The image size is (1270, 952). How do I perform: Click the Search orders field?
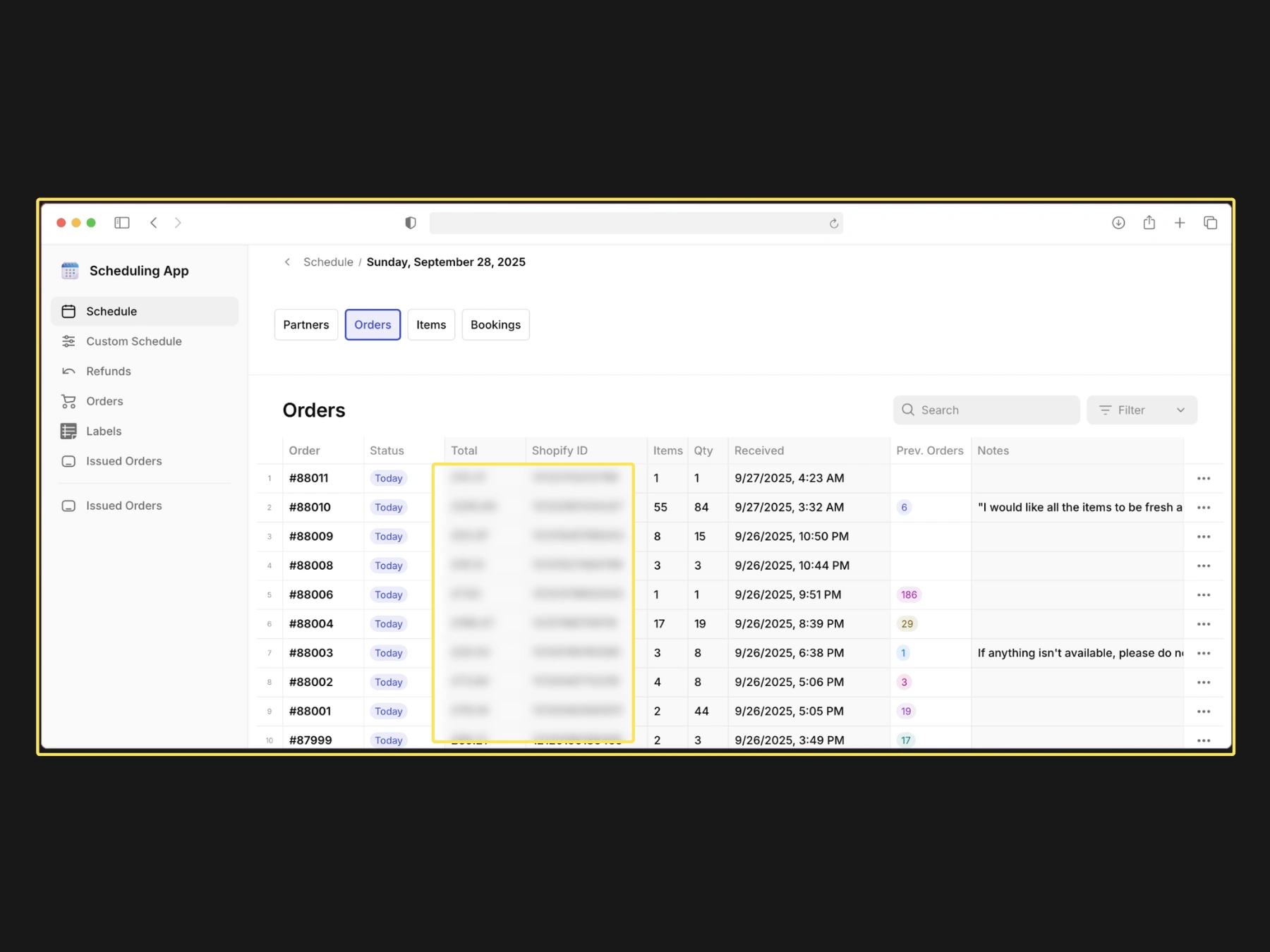coord(986,410)
